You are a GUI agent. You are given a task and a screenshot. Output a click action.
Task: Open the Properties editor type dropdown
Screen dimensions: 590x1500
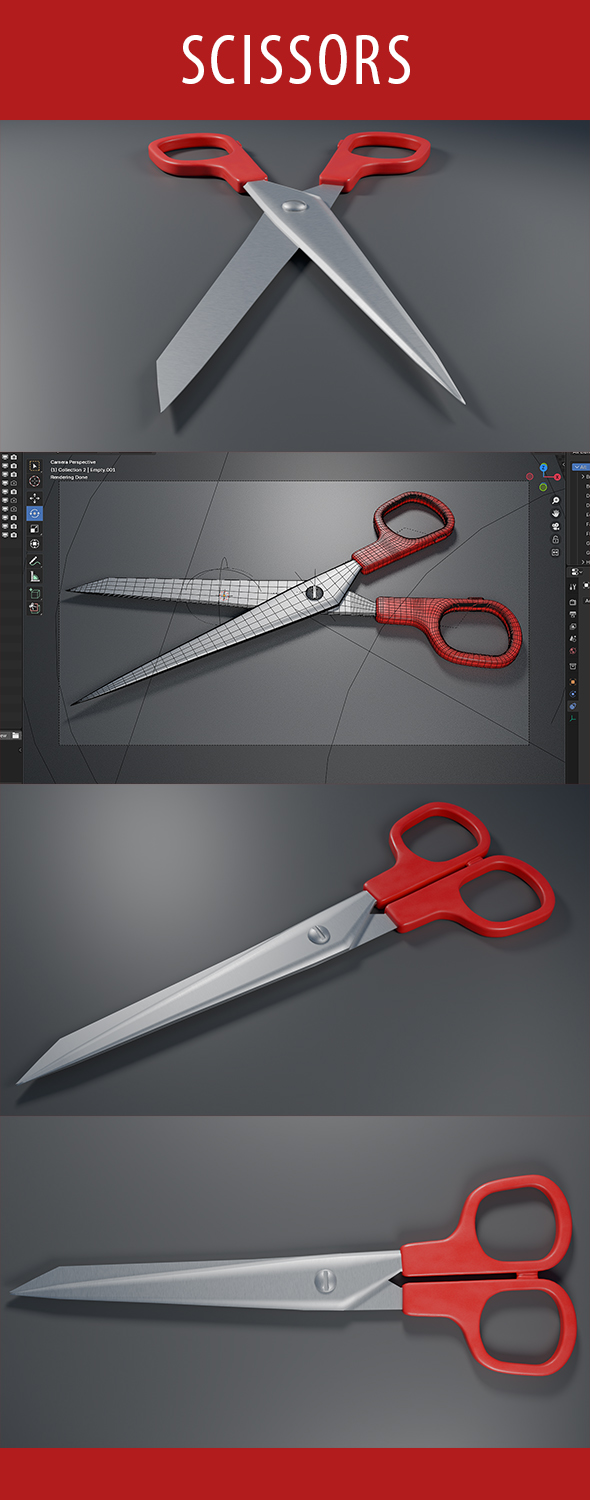tap(576, 572)
